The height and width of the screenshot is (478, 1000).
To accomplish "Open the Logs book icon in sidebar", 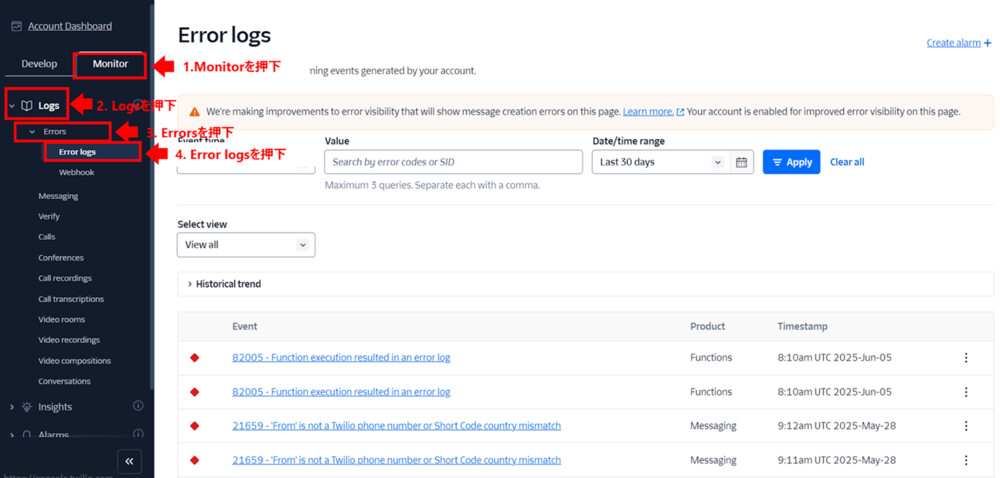I will pyautogui.click(x=27, y=105).
